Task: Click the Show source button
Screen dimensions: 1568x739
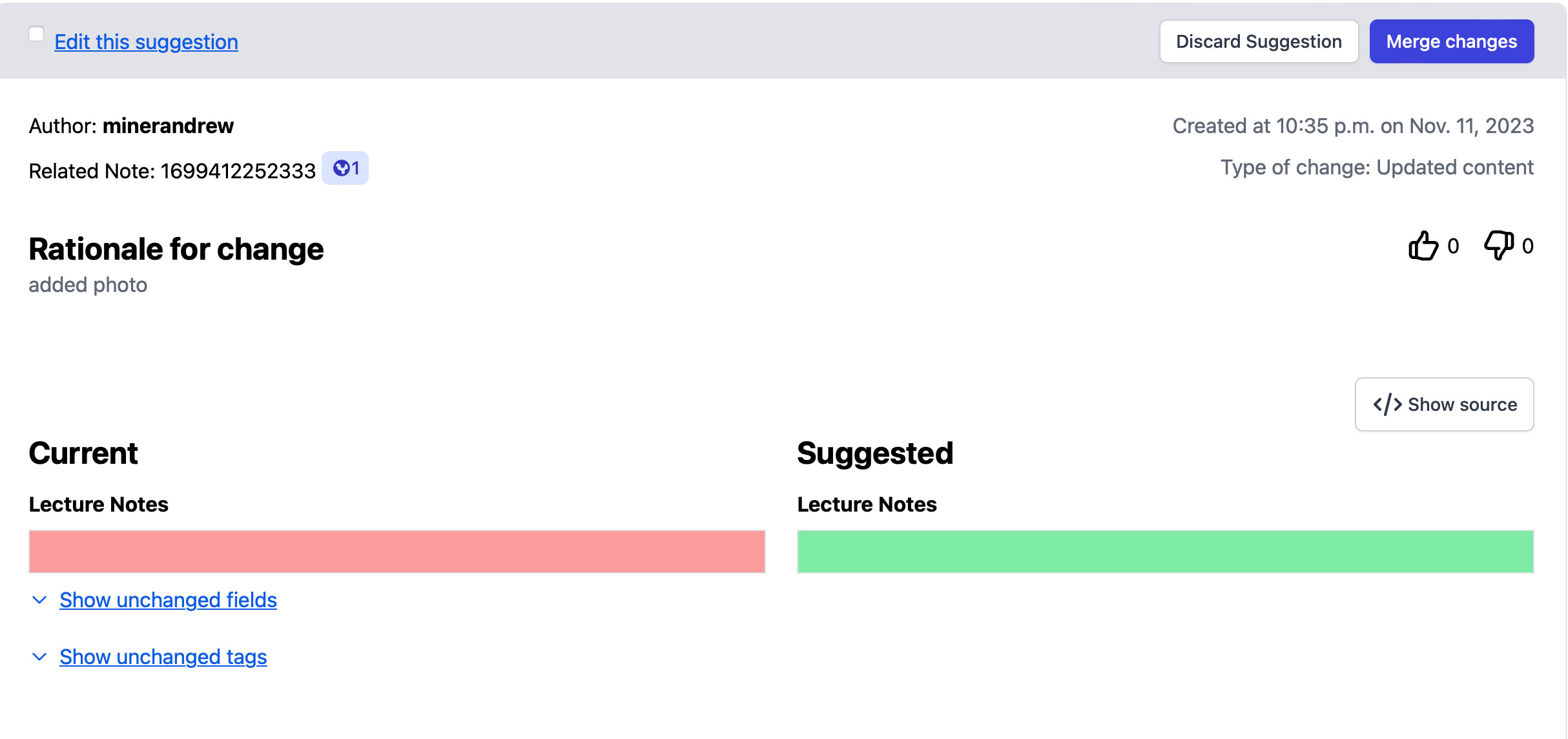Action: point(1445,404)
